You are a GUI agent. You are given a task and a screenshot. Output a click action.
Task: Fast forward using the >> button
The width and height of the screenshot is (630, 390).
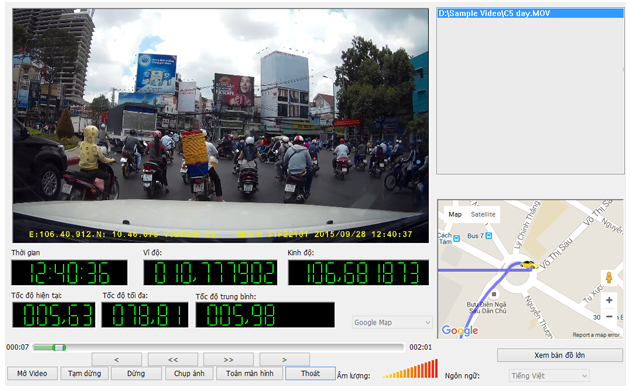pos(228,359)
